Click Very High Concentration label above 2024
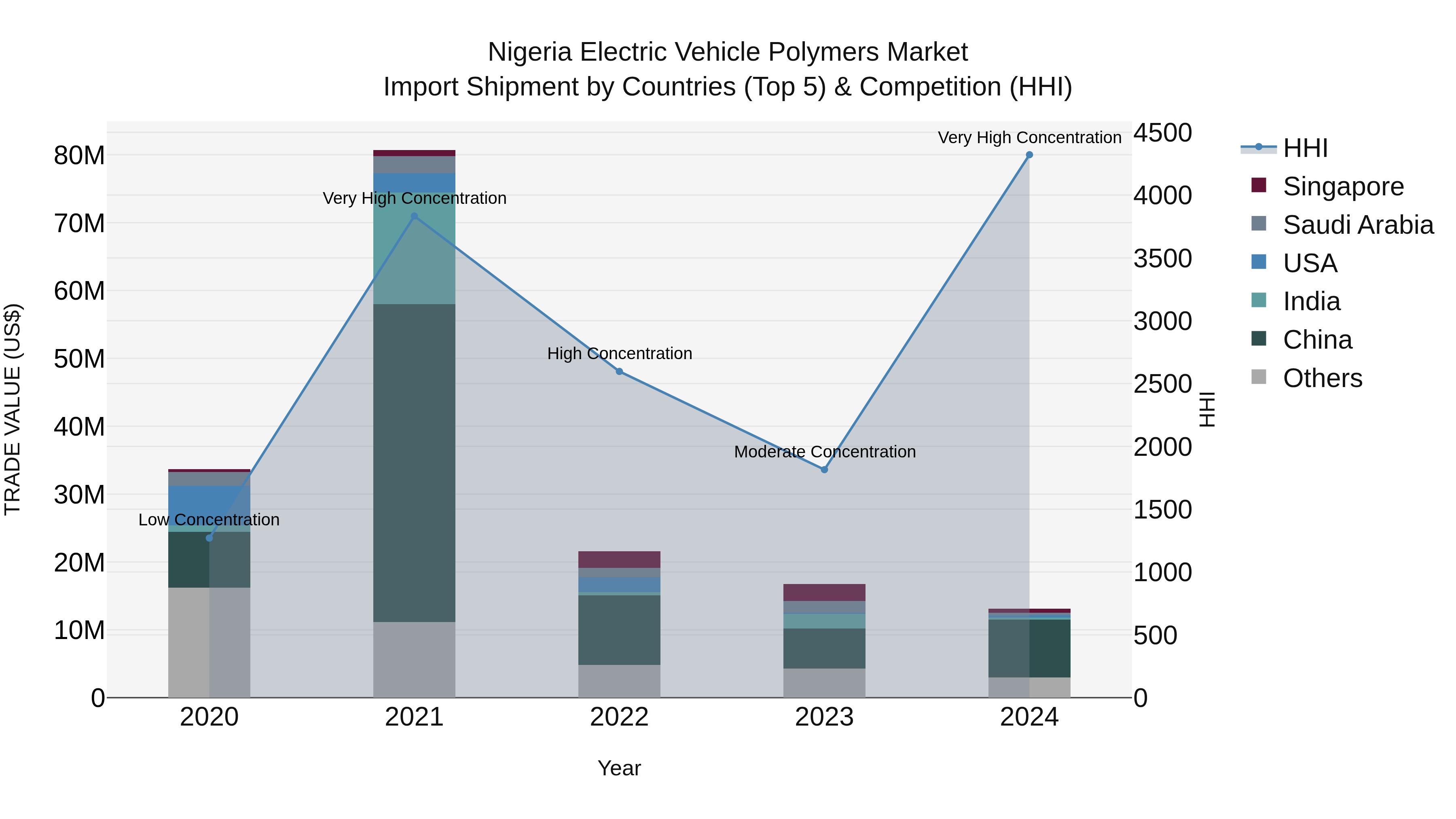 [x=1029, y=138]
